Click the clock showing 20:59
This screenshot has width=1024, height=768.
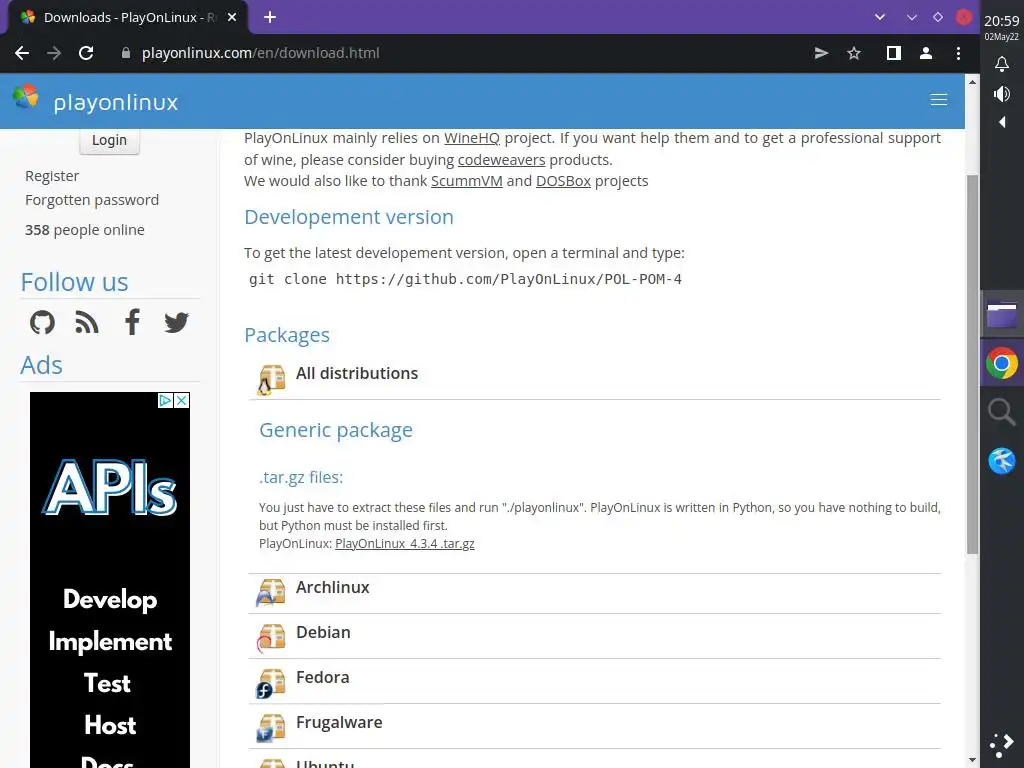coord(1001,21)
